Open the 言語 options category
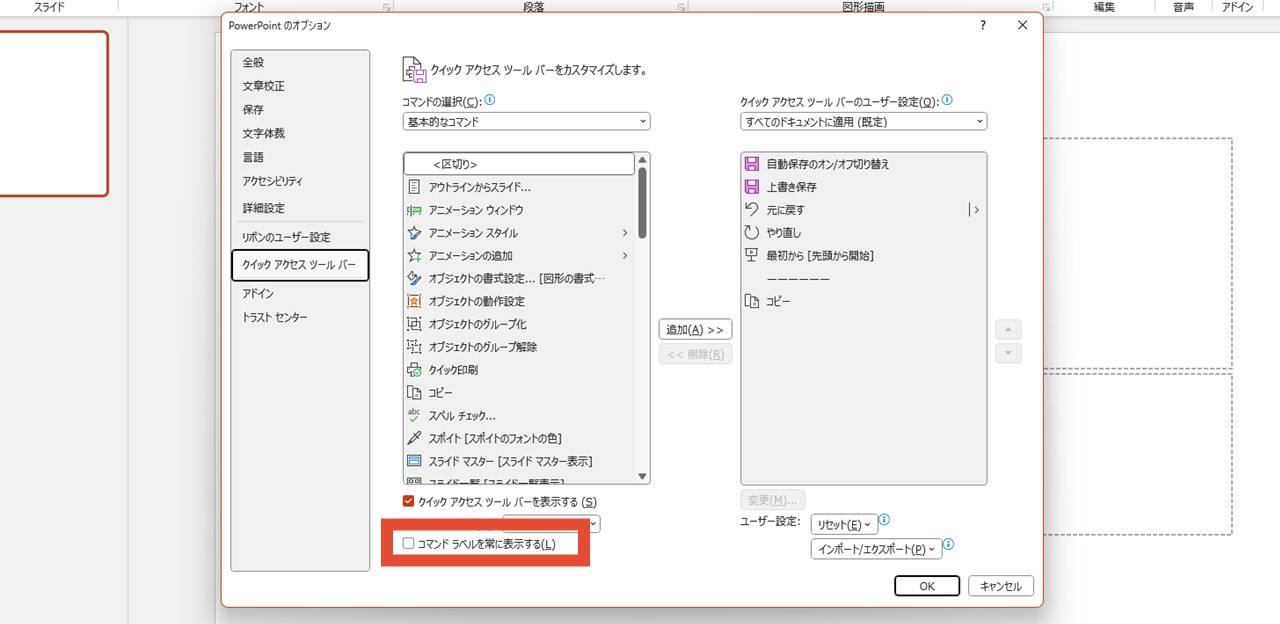The image size is (1280, 624). pyautogui.click(x=300, y=158)
